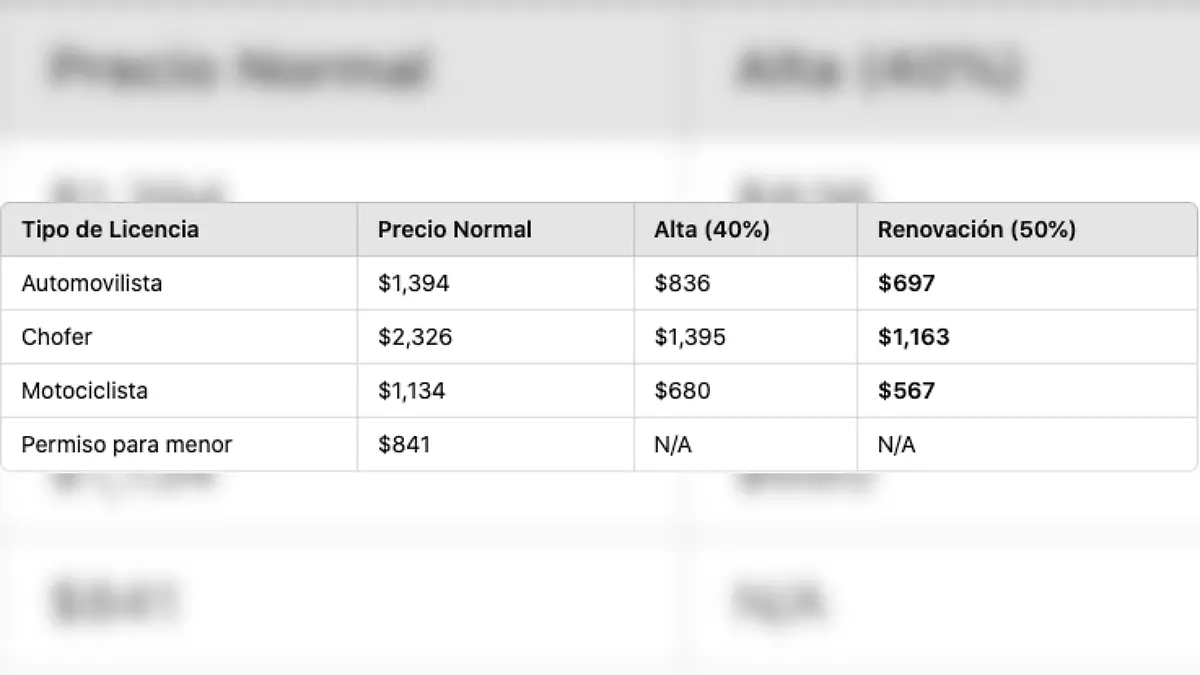Click the $1,134 normal price cell

tap(412, 390)
